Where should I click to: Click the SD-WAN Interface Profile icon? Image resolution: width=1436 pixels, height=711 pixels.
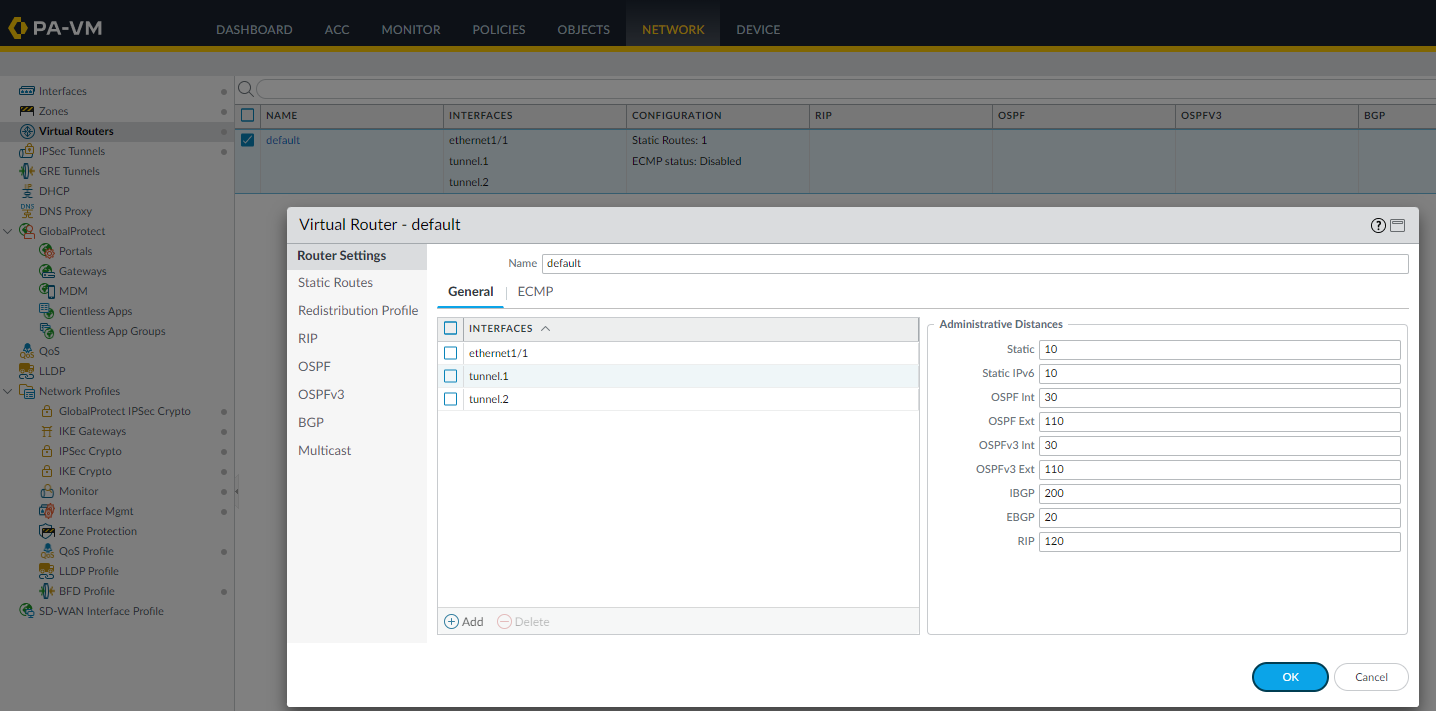pos(27,611)
